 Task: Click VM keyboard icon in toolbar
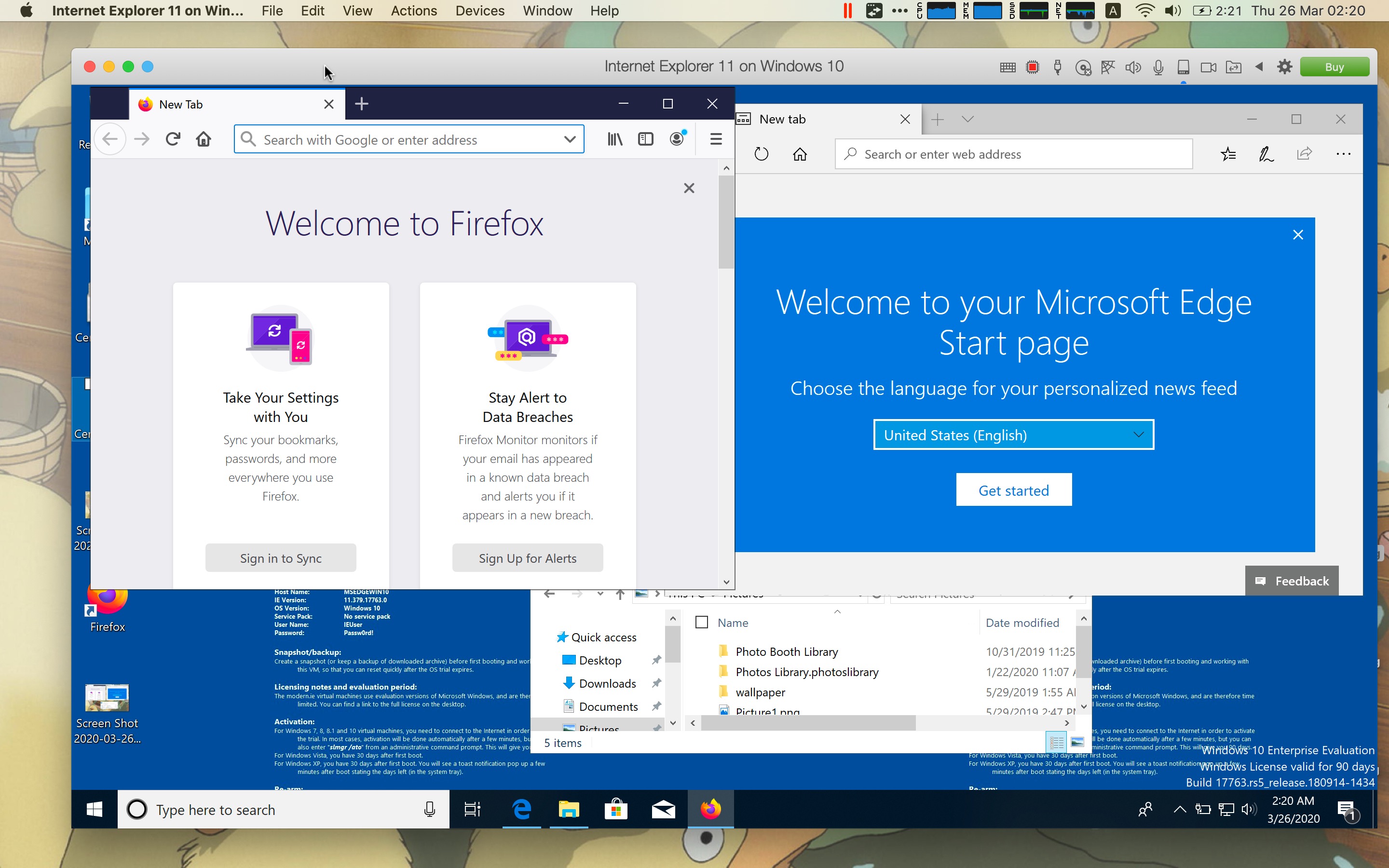[1008, 67]
